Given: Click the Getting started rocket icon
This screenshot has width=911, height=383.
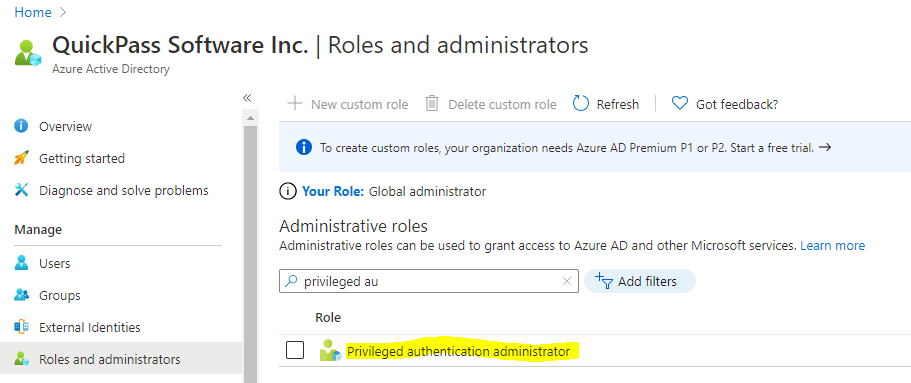Looking at the screenshot, I should coord(21,158).
